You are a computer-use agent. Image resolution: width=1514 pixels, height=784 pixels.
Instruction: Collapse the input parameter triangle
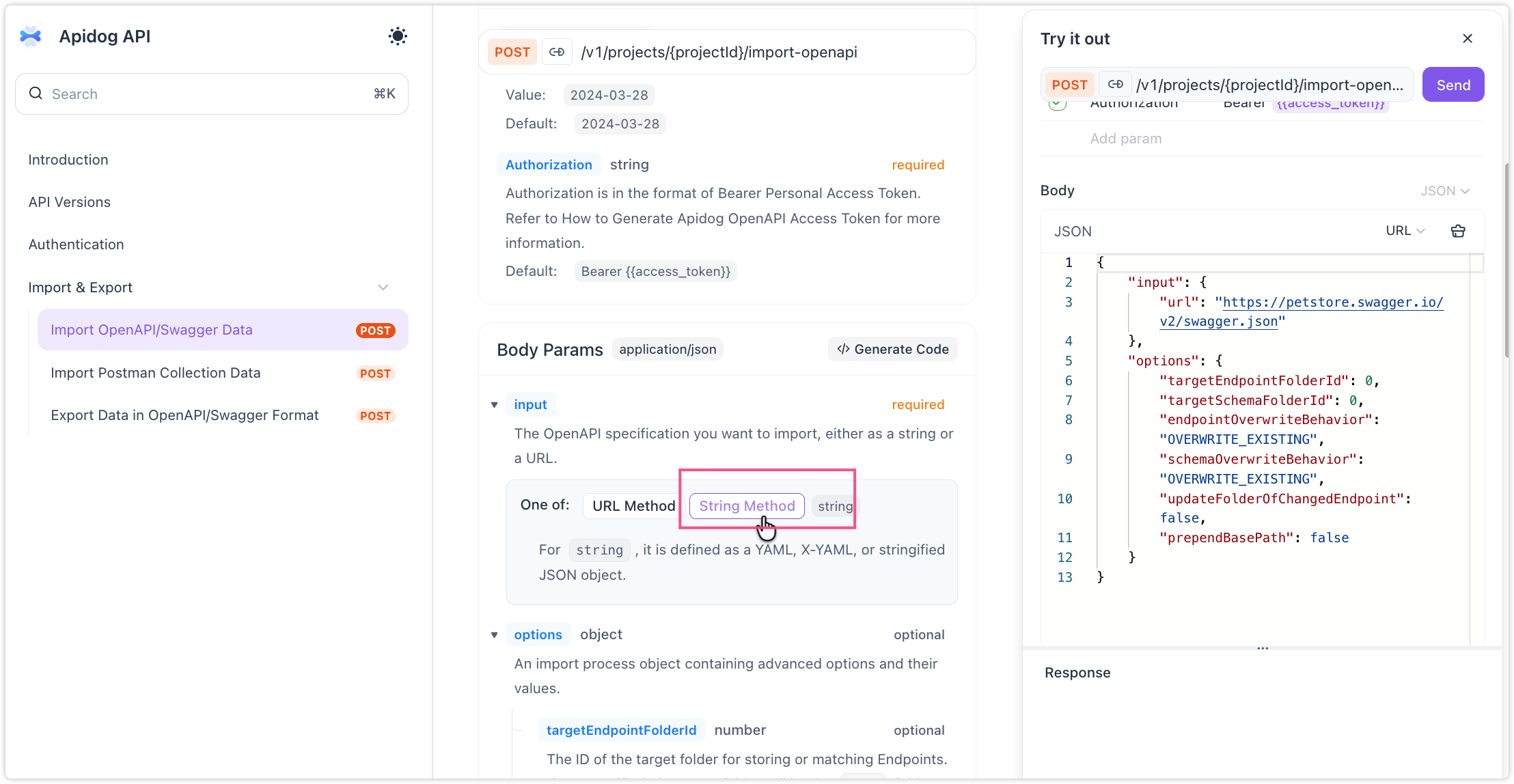pyautogui.click(x=495, y=405)
